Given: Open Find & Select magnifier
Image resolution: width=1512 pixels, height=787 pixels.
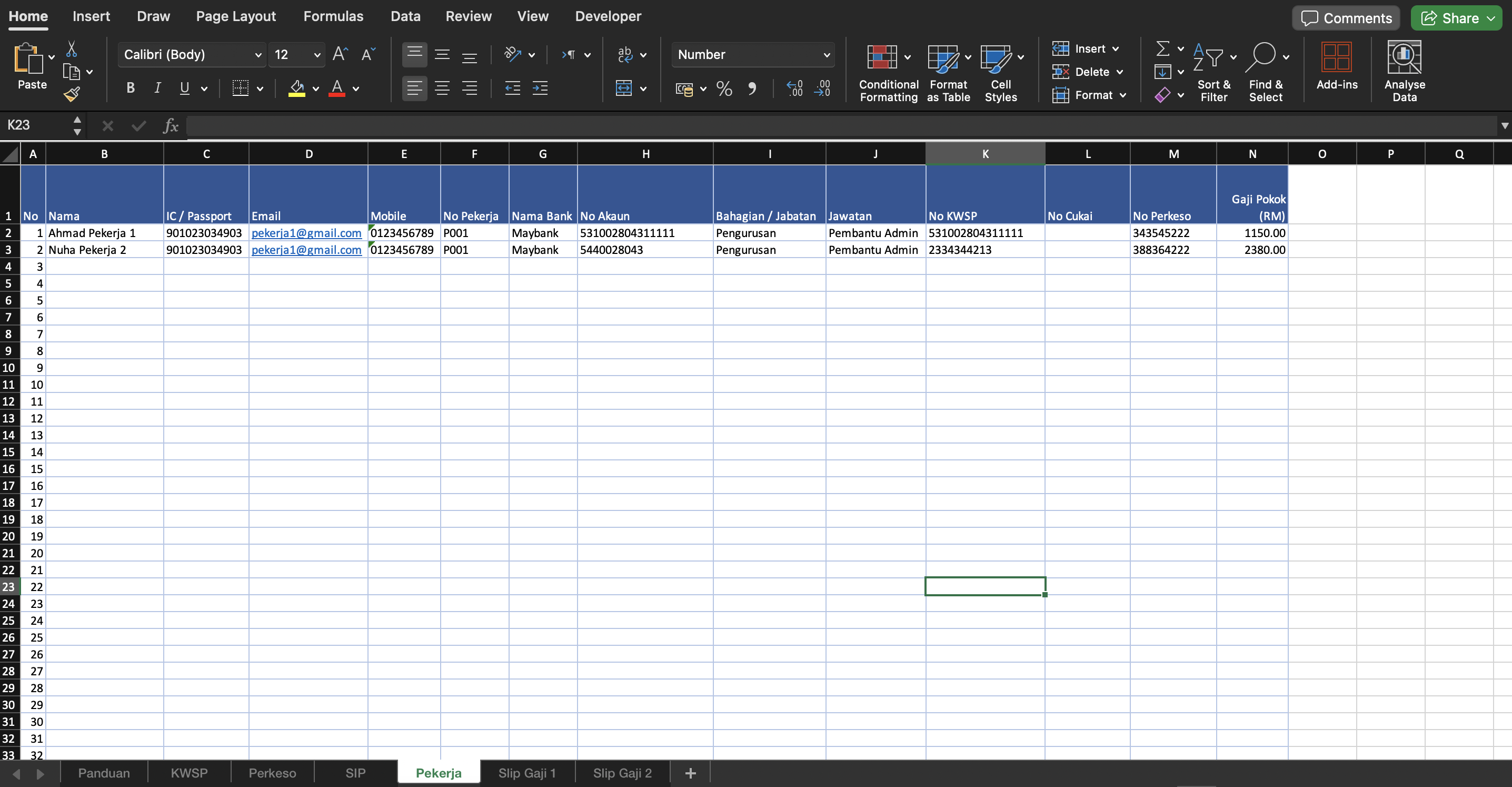Looking at the screenshot, I should 1266,73.
